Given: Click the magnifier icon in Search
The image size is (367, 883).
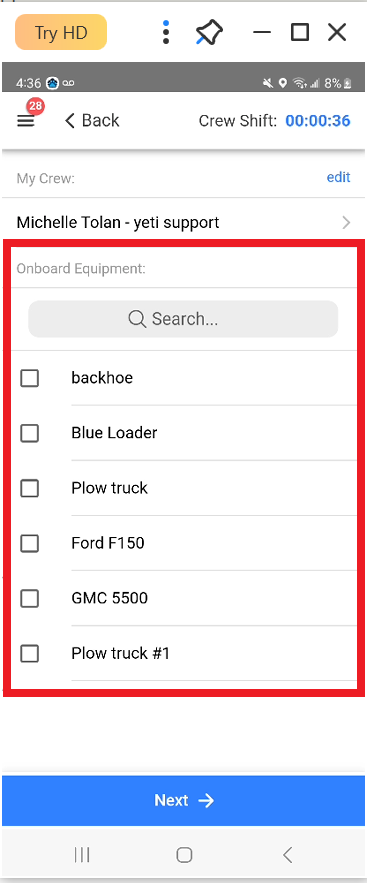Looking at the screenshot, I should (137, 319).
